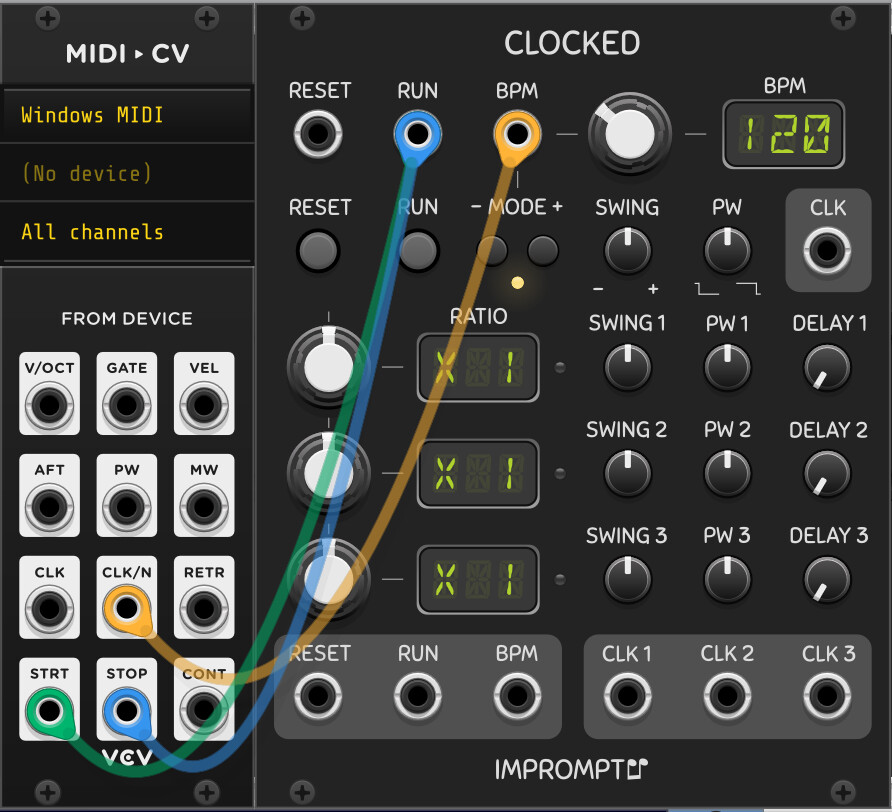Click the master PW knob
This screenshot has height=812, width=892.
click(x=727, y=250)
